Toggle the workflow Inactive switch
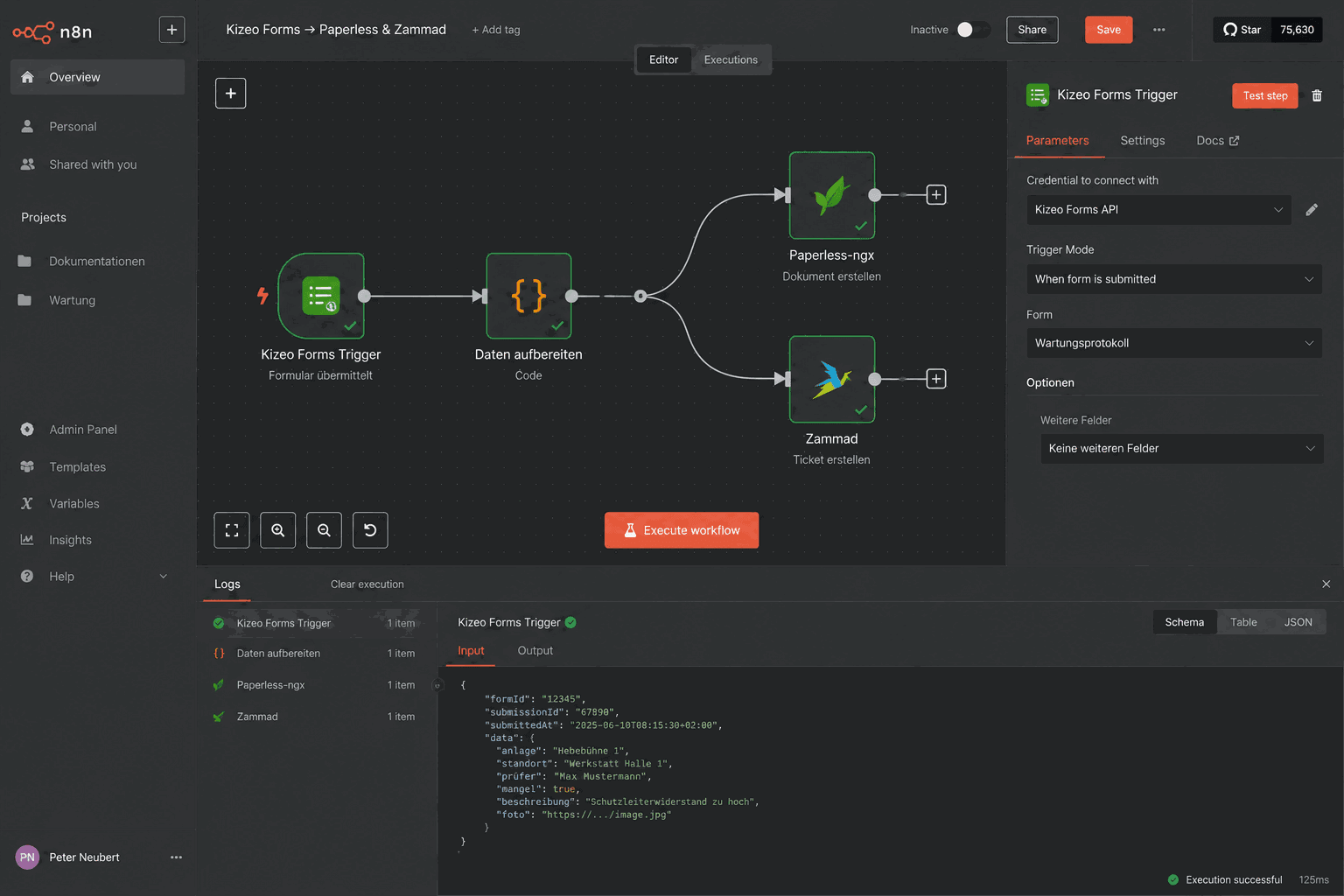Viewport: 1344px width, 896px height. [x=973, y=30]
